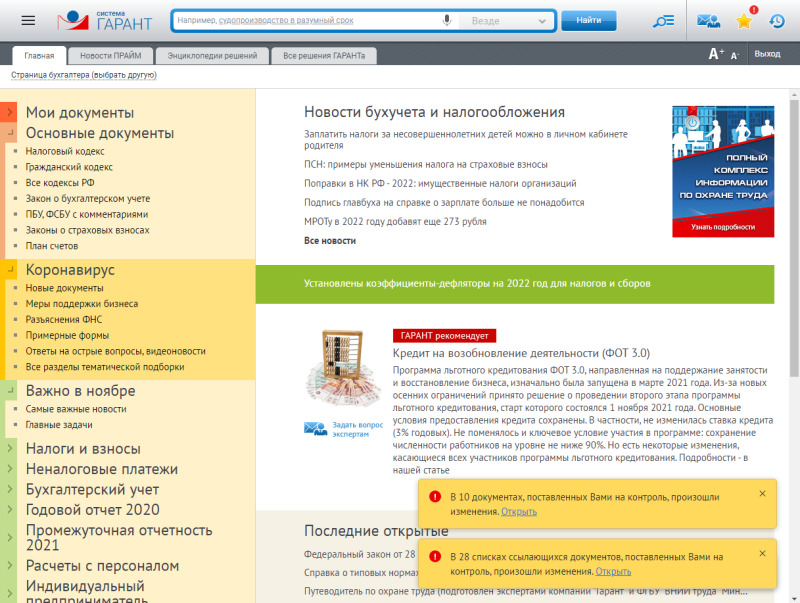Collapse Коронавирус section
This screenshot has height=603, width=800.
tap(10, 269)
